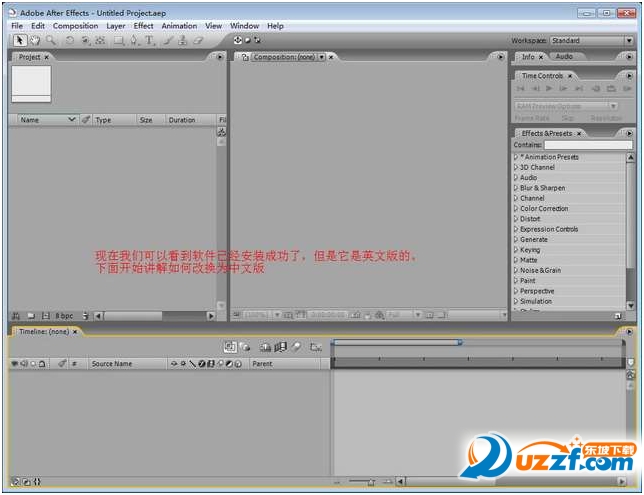Click the Graph Editor icon in timeline

click(316, 348)
